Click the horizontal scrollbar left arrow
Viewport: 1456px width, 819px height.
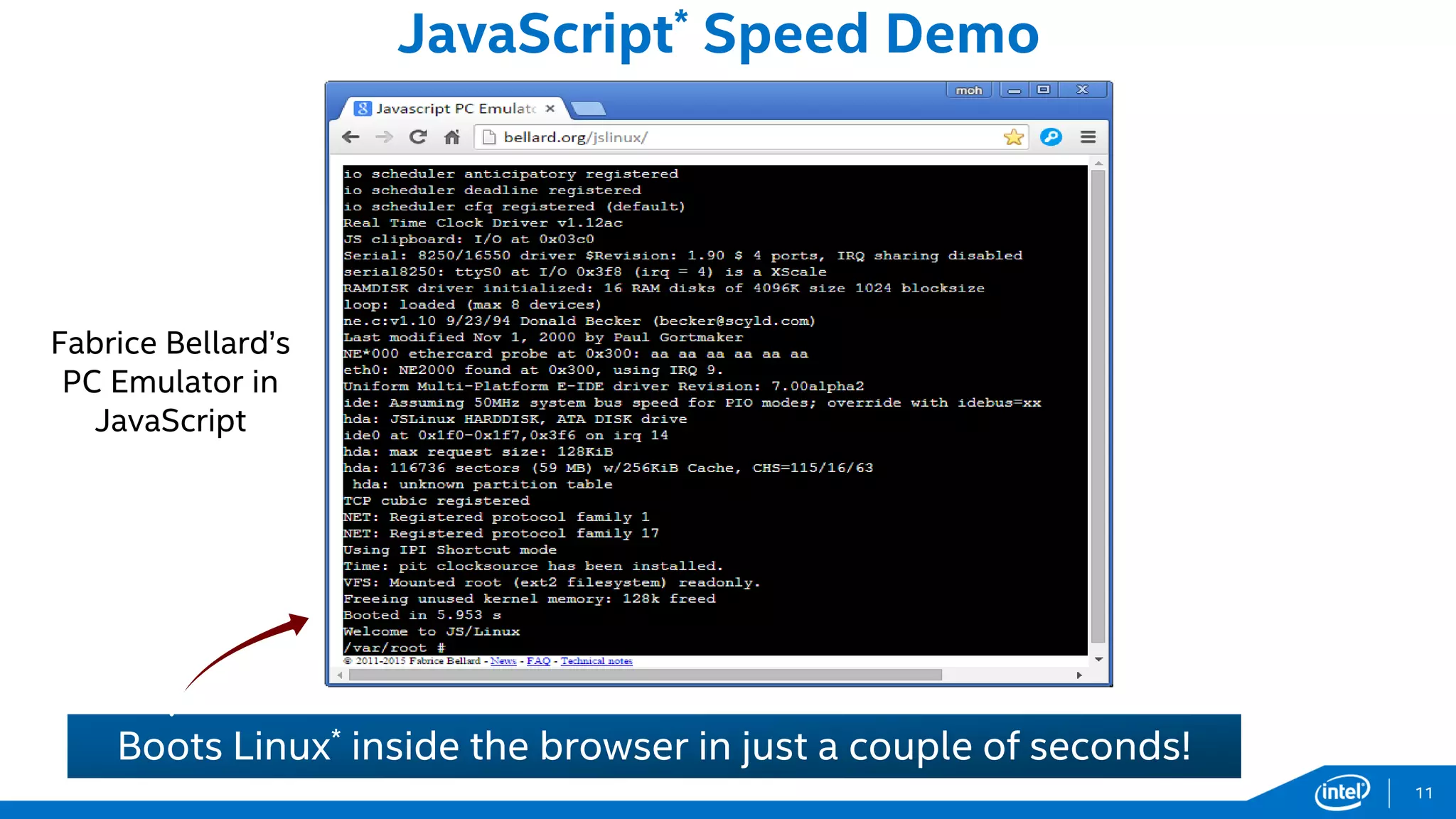pos(340,675)
